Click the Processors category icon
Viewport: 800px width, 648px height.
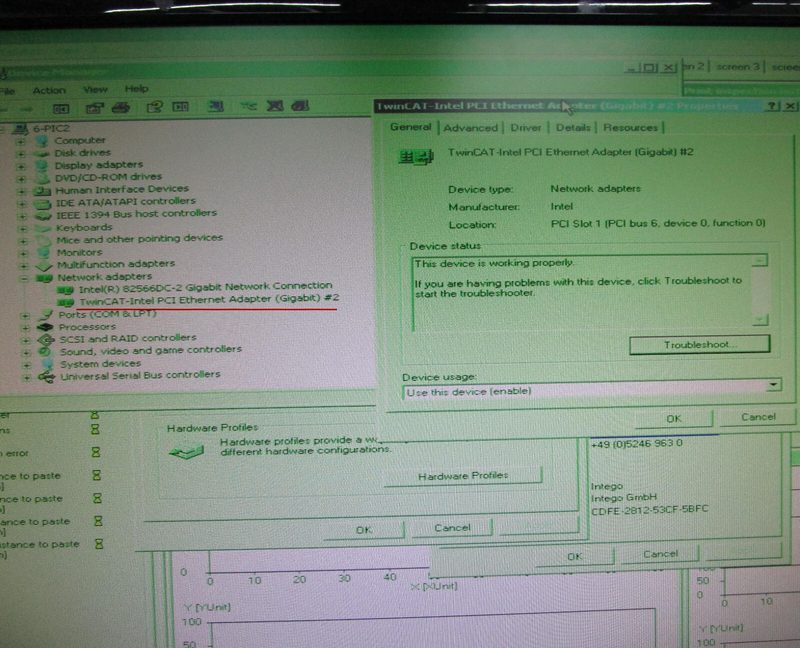click(x=45, y=327)
